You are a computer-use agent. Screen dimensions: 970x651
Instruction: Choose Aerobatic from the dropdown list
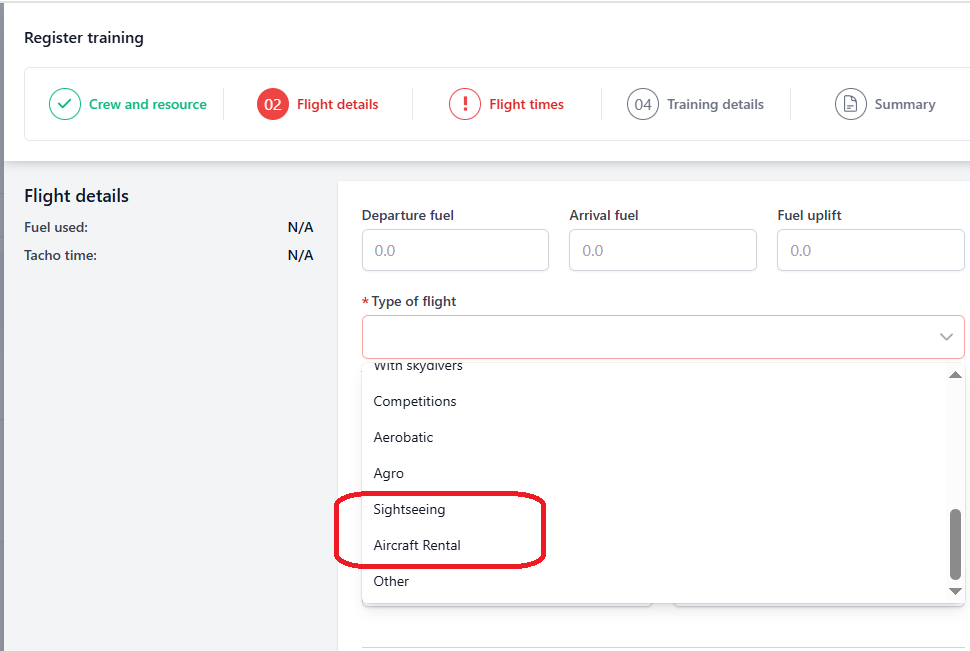click(404, 437)
